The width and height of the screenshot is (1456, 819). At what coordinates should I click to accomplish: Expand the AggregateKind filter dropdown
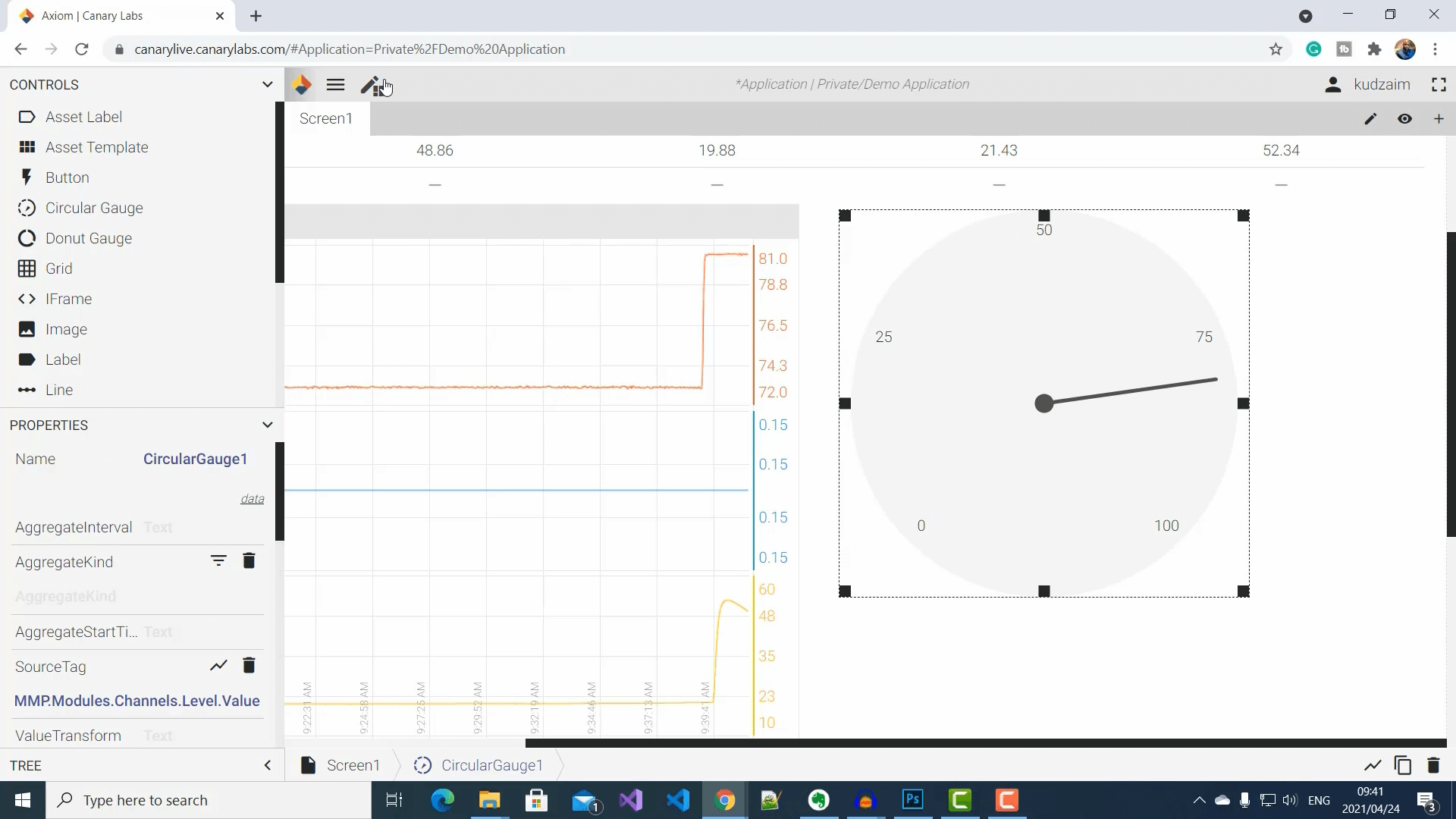click(218, 561)
